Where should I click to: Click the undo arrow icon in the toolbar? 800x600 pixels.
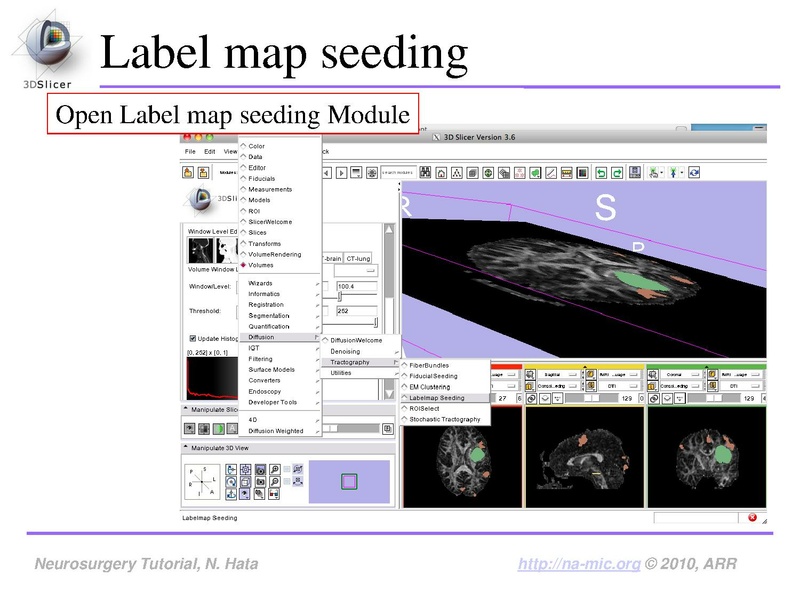[602, 173]
